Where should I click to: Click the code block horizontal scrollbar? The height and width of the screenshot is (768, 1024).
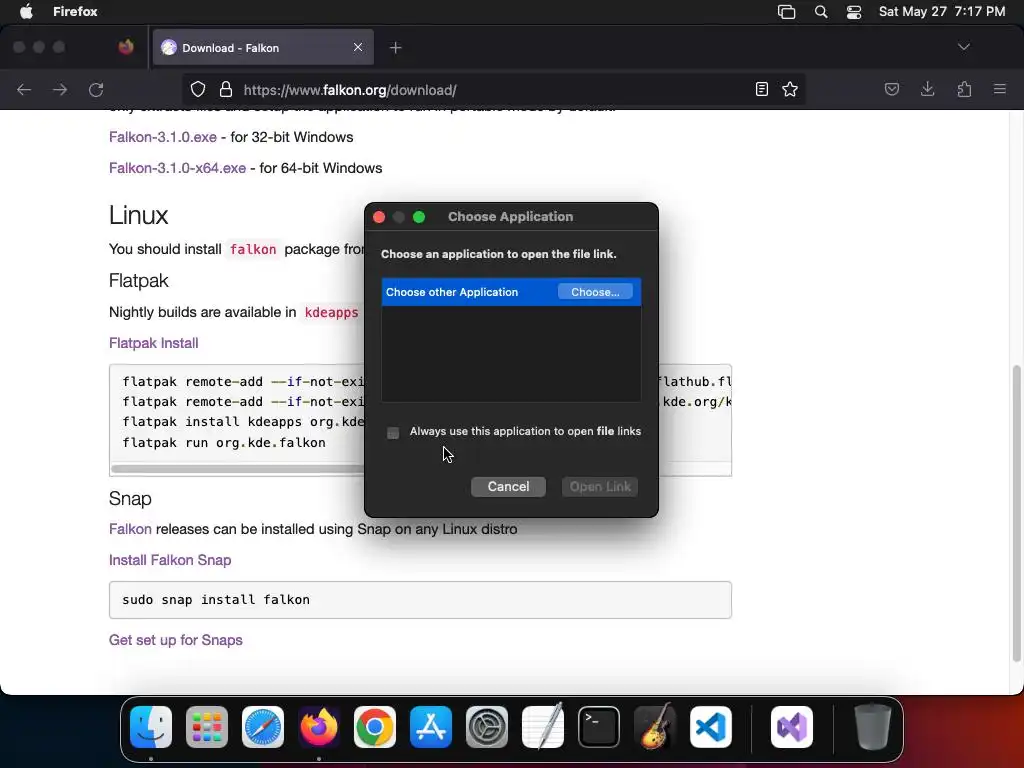tap(238, 468)
